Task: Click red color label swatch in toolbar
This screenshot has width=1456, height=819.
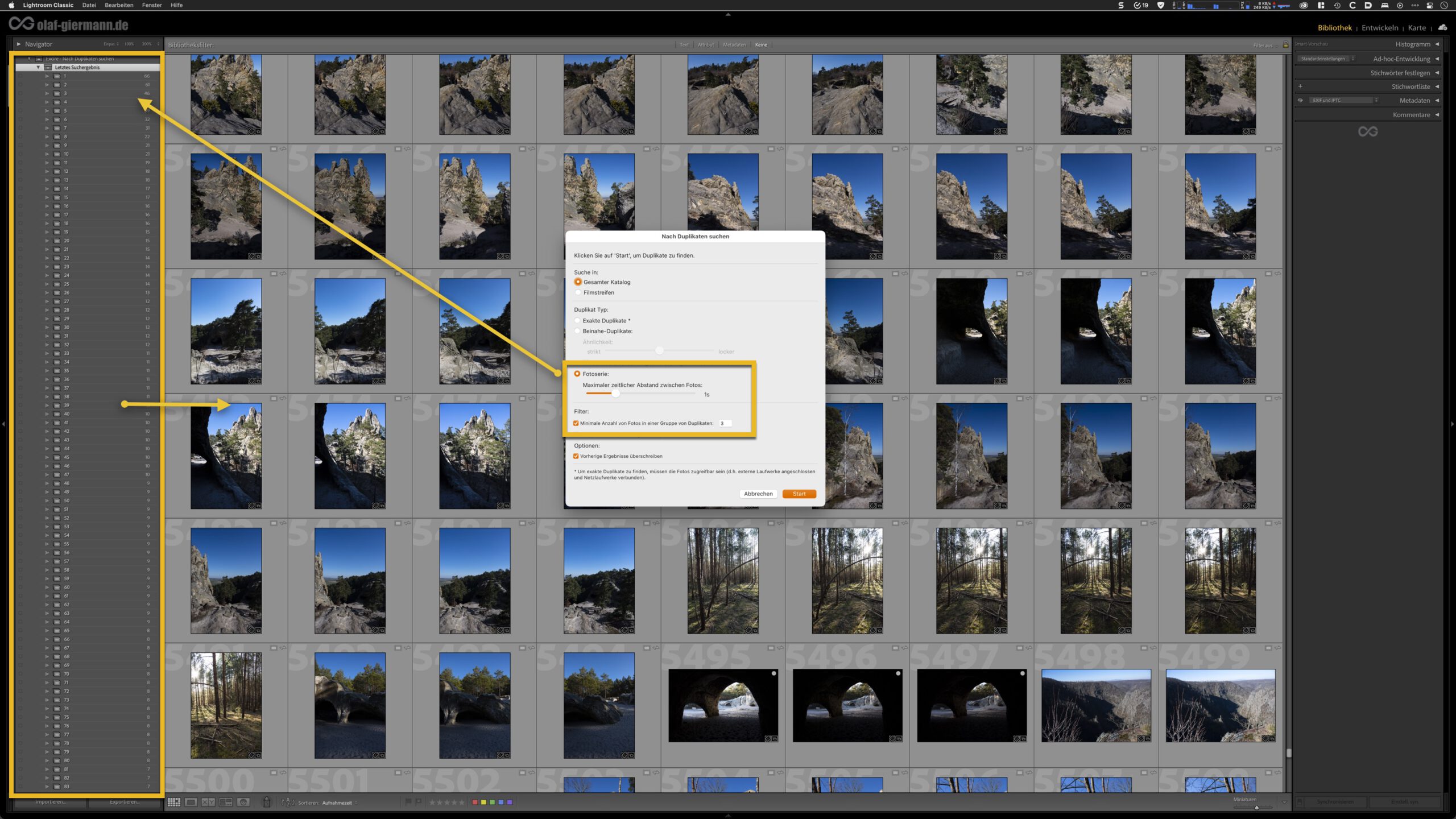Action: click(475, 803)
